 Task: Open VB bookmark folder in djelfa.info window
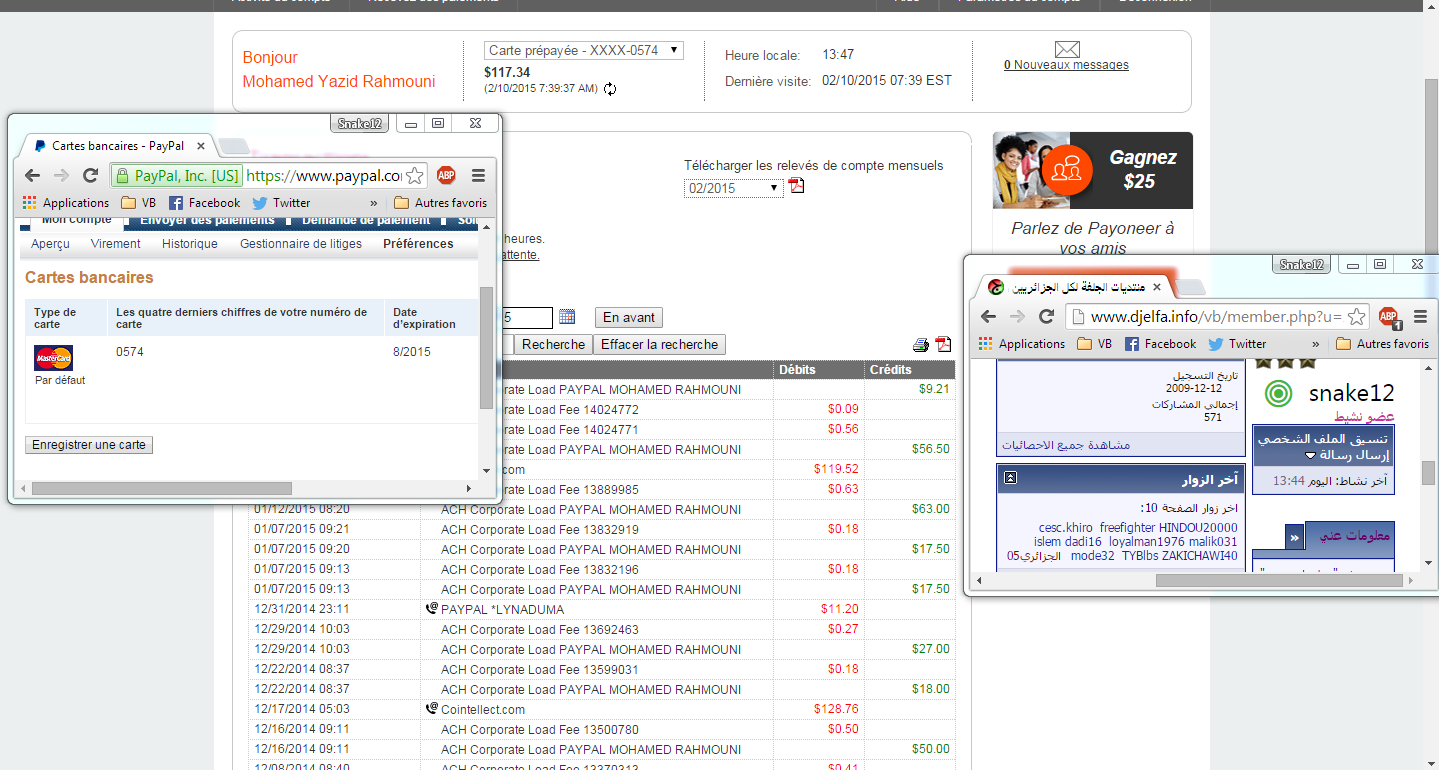[1095, 343]
